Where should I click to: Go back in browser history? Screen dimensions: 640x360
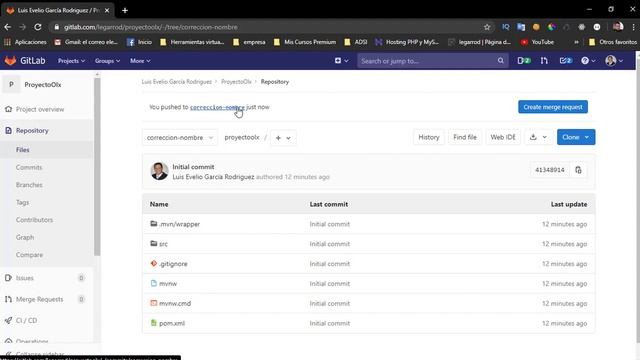coord(8,27)
